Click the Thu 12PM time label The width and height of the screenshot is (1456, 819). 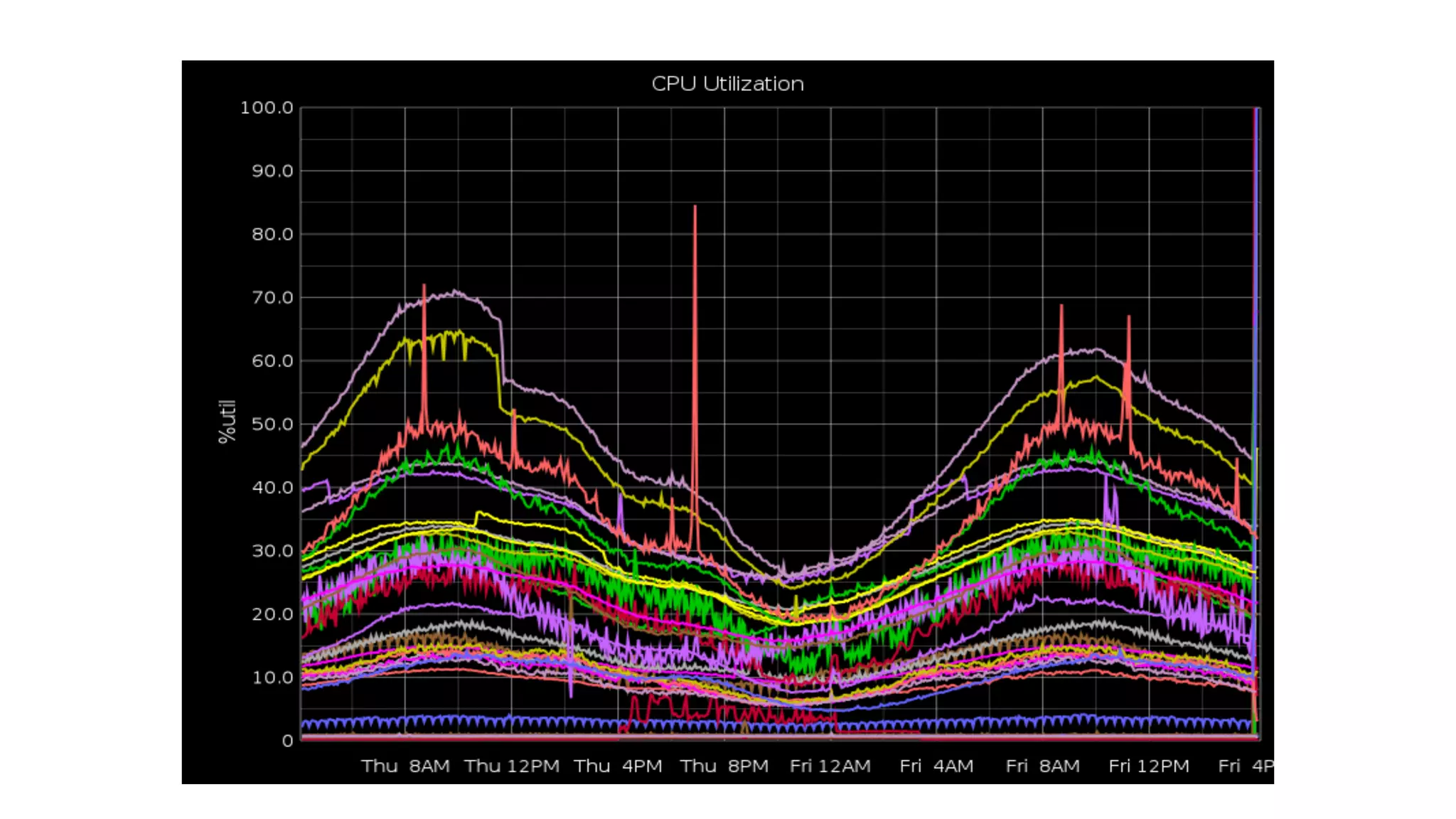pos(512,766)
